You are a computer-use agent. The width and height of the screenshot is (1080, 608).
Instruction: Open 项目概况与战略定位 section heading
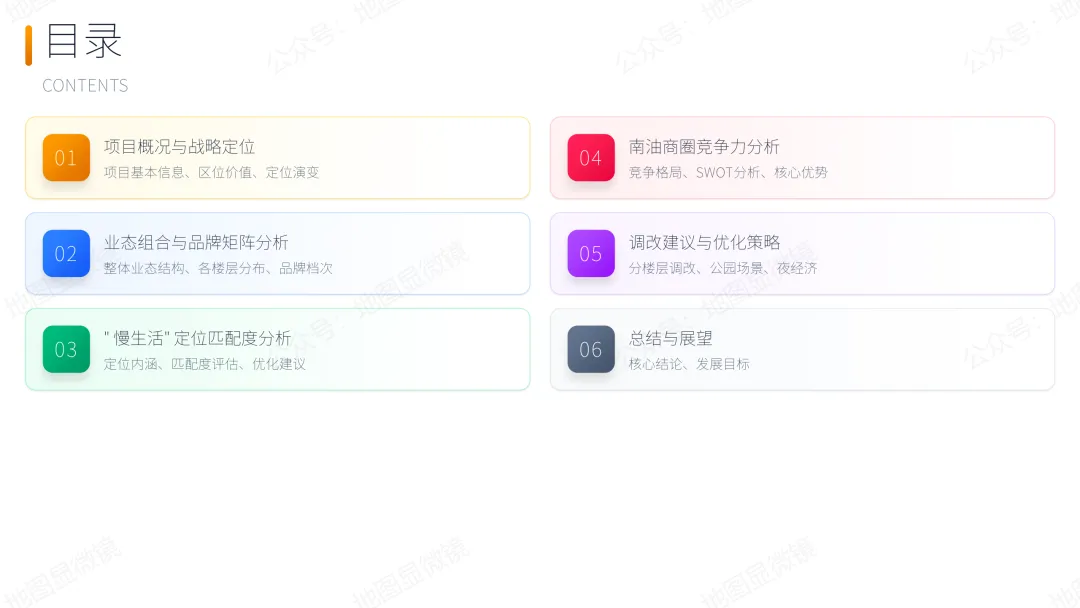[x=179, y=147]
